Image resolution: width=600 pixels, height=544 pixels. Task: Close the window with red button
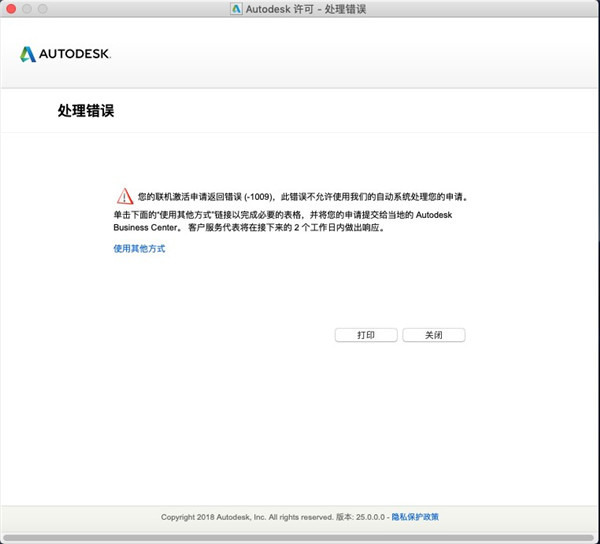point(11,8)
